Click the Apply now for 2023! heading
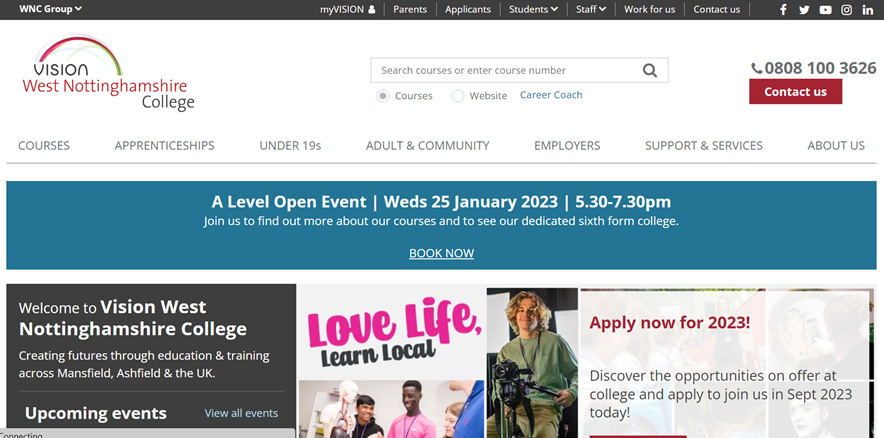Screen dimensions: 884x438 point(670,322)
